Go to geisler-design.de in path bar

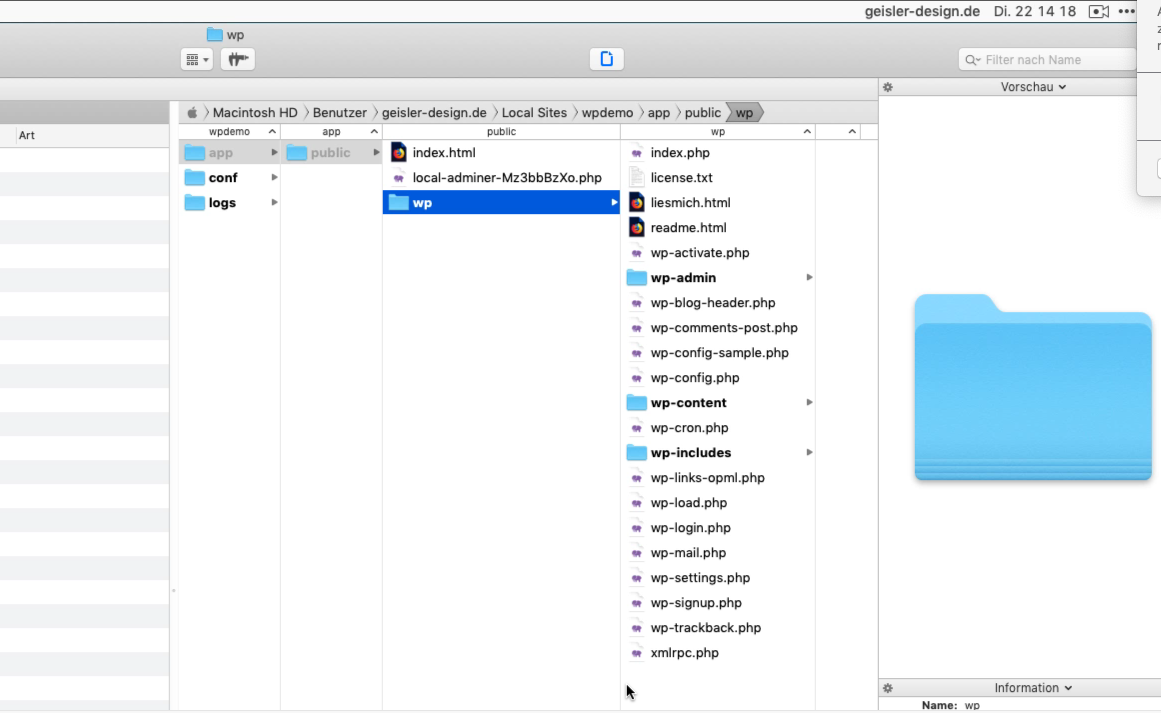434,113
